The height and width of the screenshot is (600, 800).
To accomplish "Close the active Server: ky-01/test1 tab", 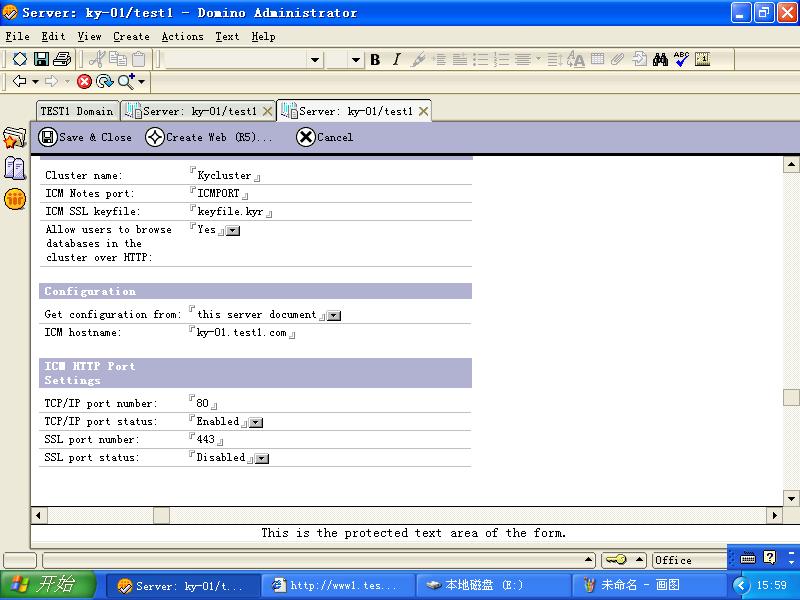I will [x=424, y=112].
